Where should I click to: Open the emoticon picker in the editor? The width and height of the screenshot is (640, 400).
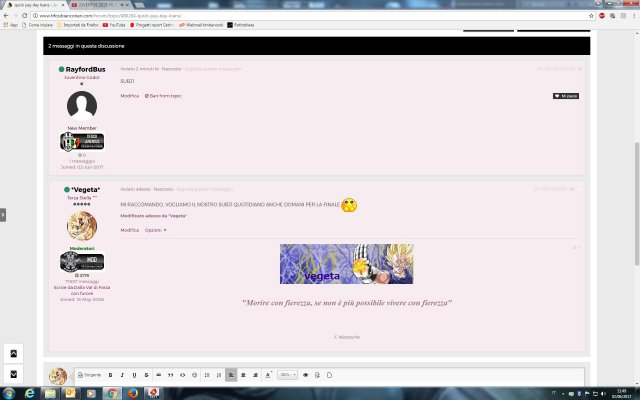[195, 375]
